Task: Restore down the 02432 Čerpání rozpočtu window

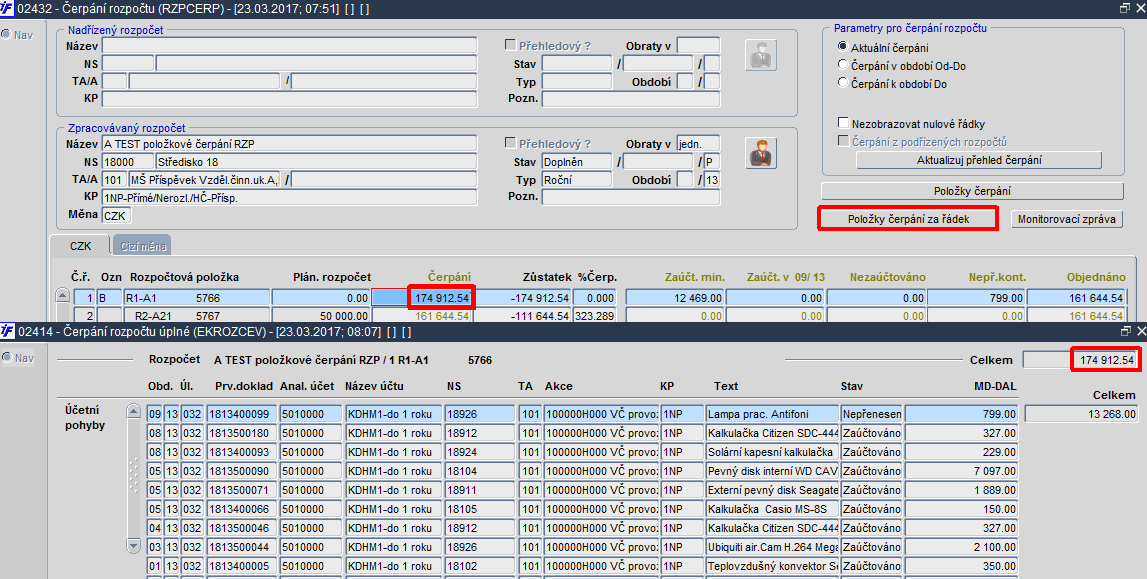Action: tap(1125, 8)
